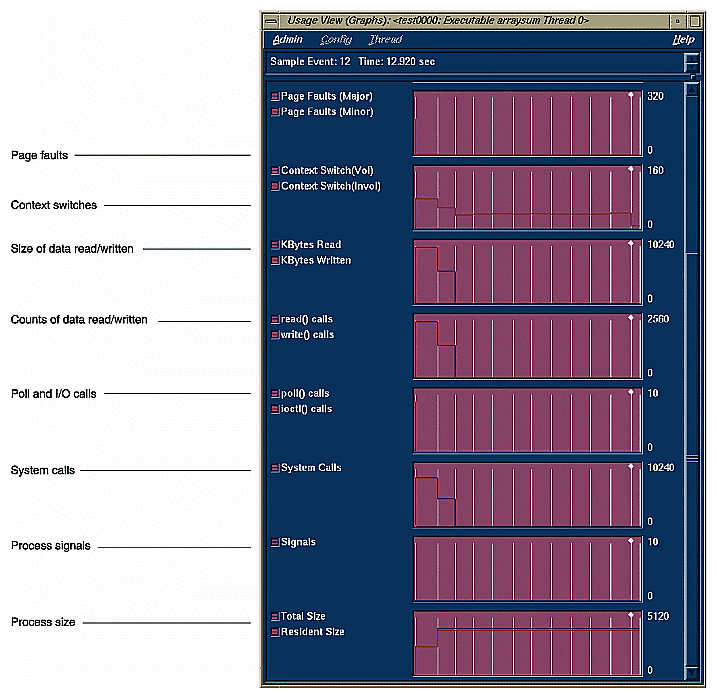The height and width of the screenshot is (698, 717).
Task: Click the Usage View title bar text
Action: pyautogui.click(x=438, y=21)
